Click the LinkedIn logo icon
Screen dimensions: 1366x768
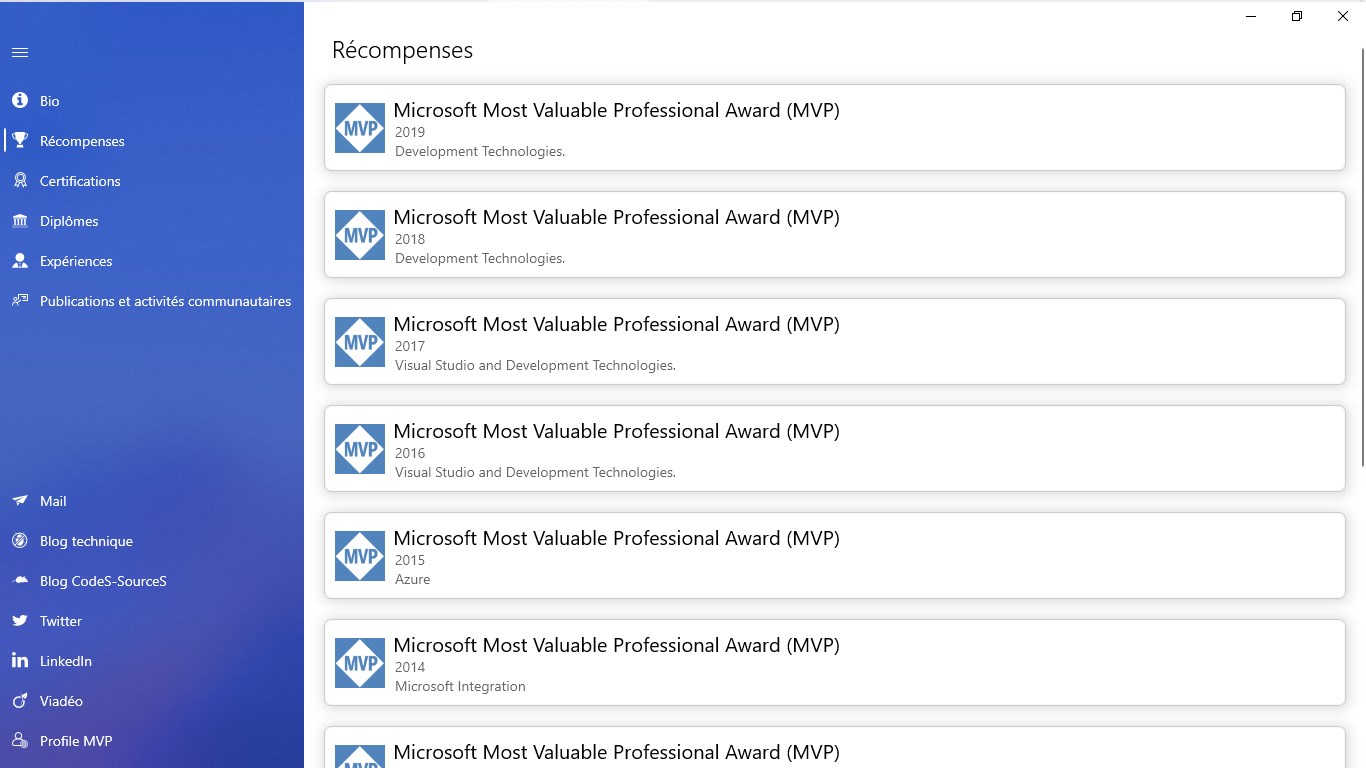[20, 661]
